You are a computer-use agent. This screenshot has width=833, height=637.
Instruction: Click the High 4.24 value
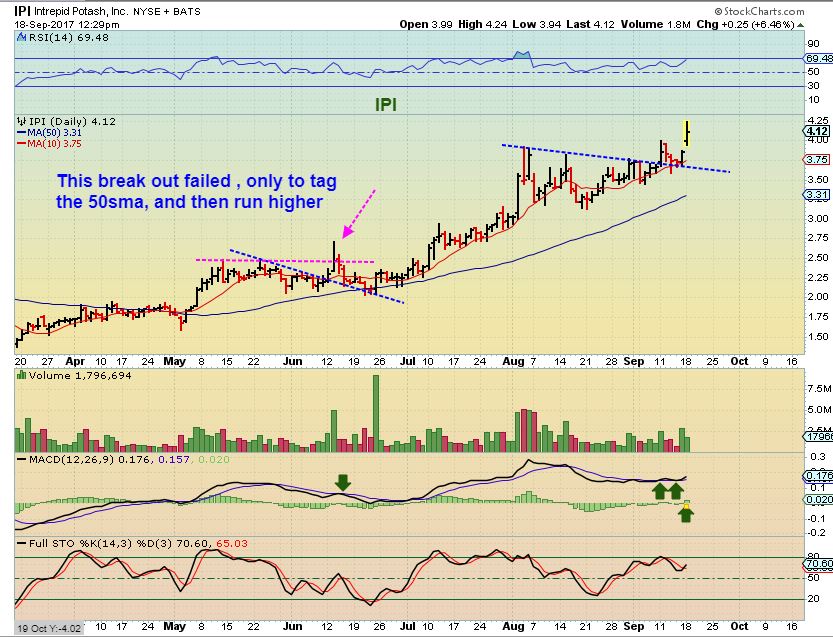(x=482, y=24)
